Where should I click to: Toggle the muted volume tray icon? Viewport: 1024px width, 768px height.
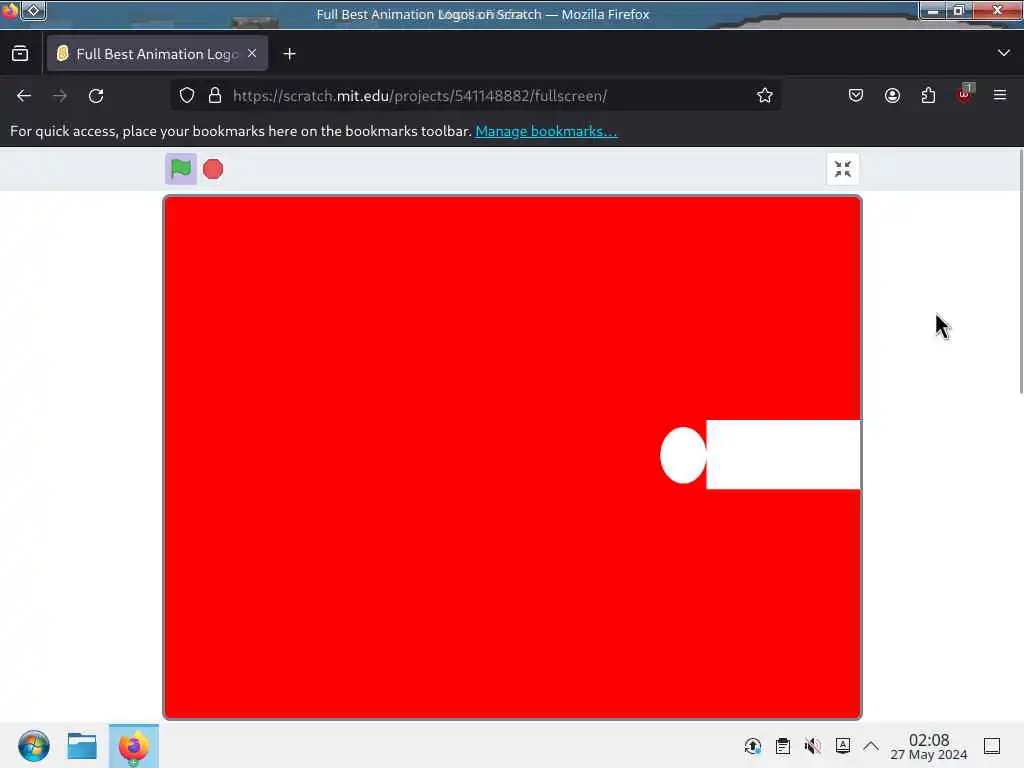click(x=812, y=746)
